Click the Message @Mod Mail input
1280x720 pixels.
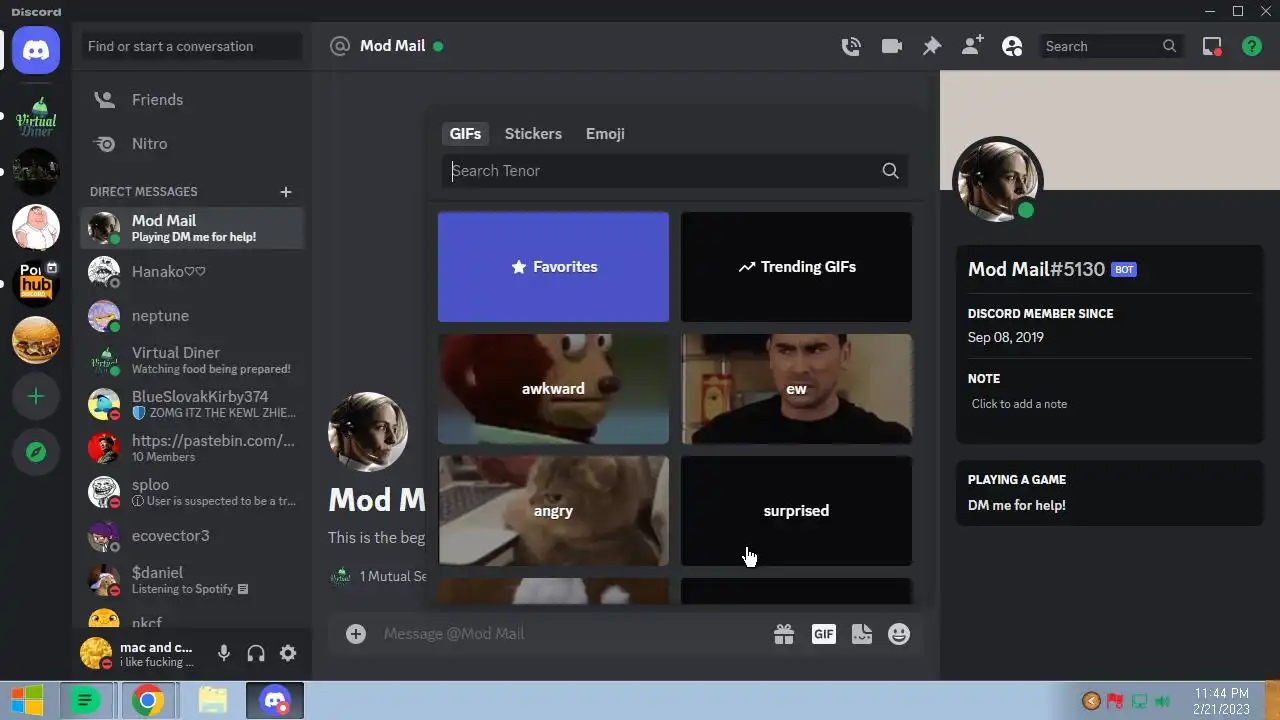[x=570, y=633]
